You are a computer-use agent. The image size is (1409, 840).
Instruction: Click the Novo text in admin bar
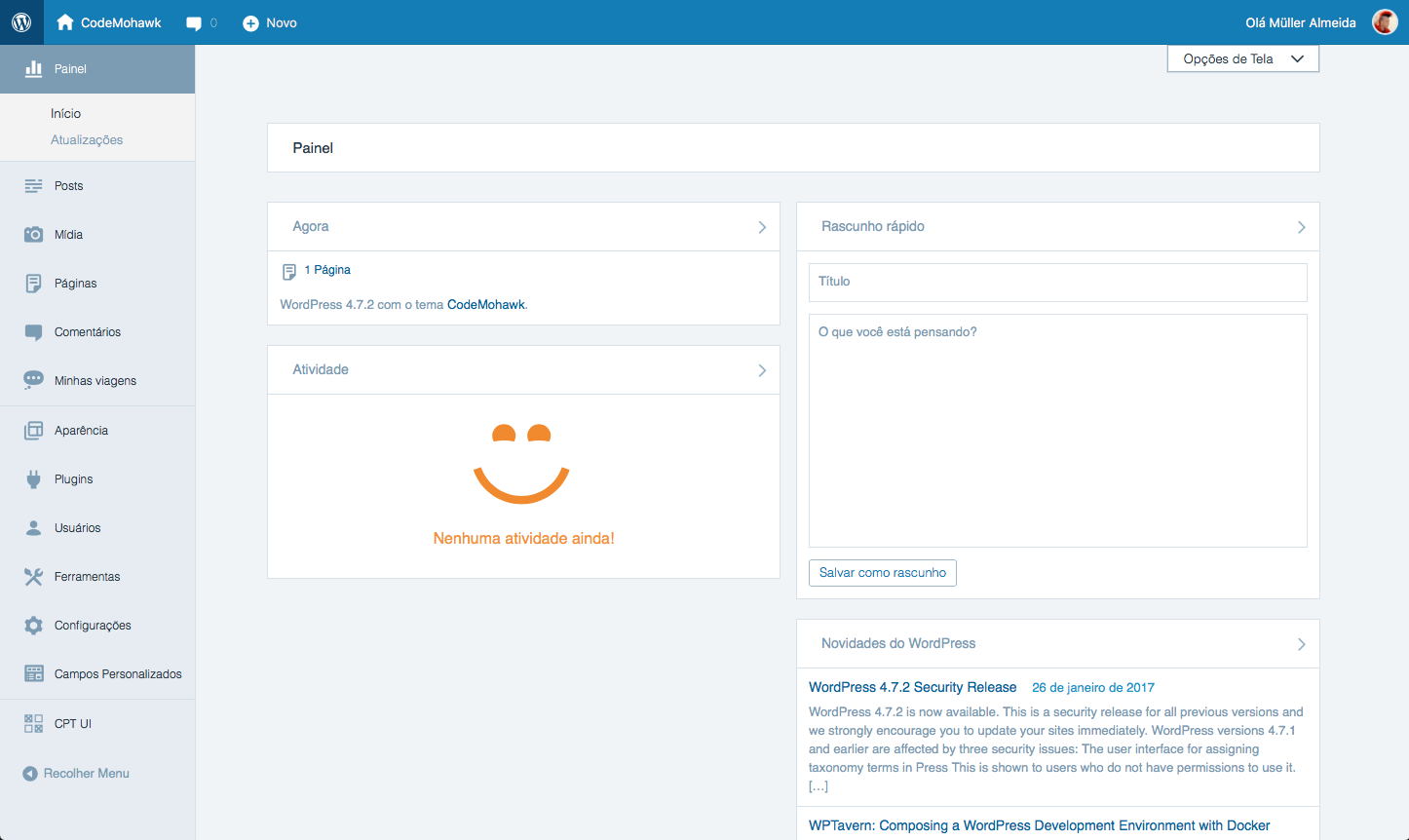(282, 23)
